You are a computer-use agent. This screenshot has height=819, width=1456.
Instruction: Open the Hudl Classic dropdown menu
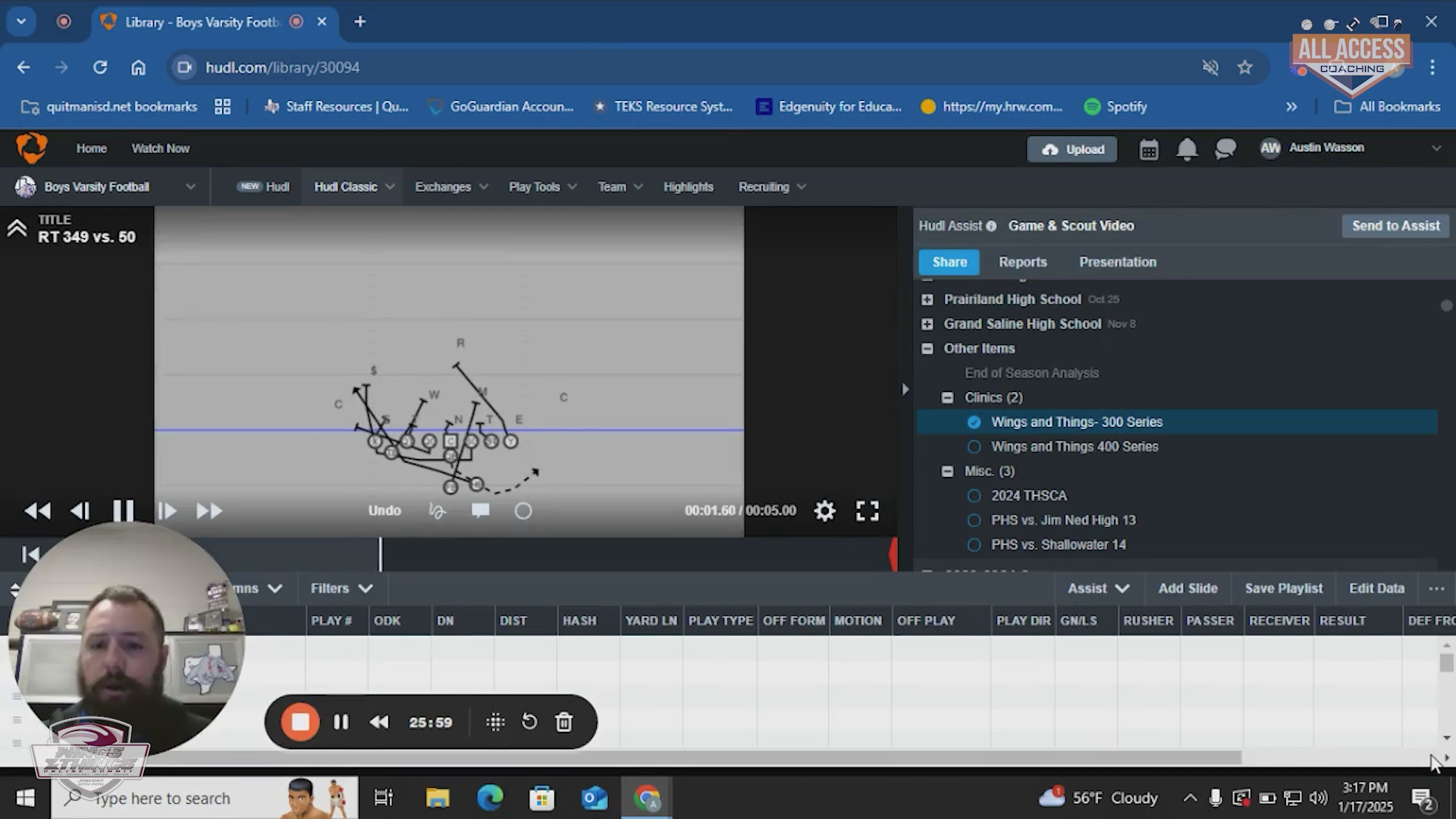[x=354, y=187]
